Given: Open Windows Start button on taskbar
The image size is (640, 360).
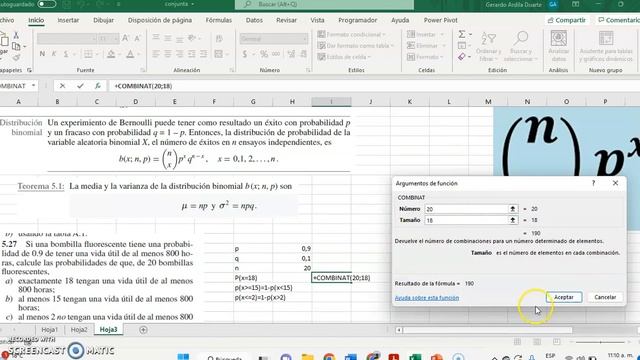Looking at the screenshot, I should pos(183,356).
